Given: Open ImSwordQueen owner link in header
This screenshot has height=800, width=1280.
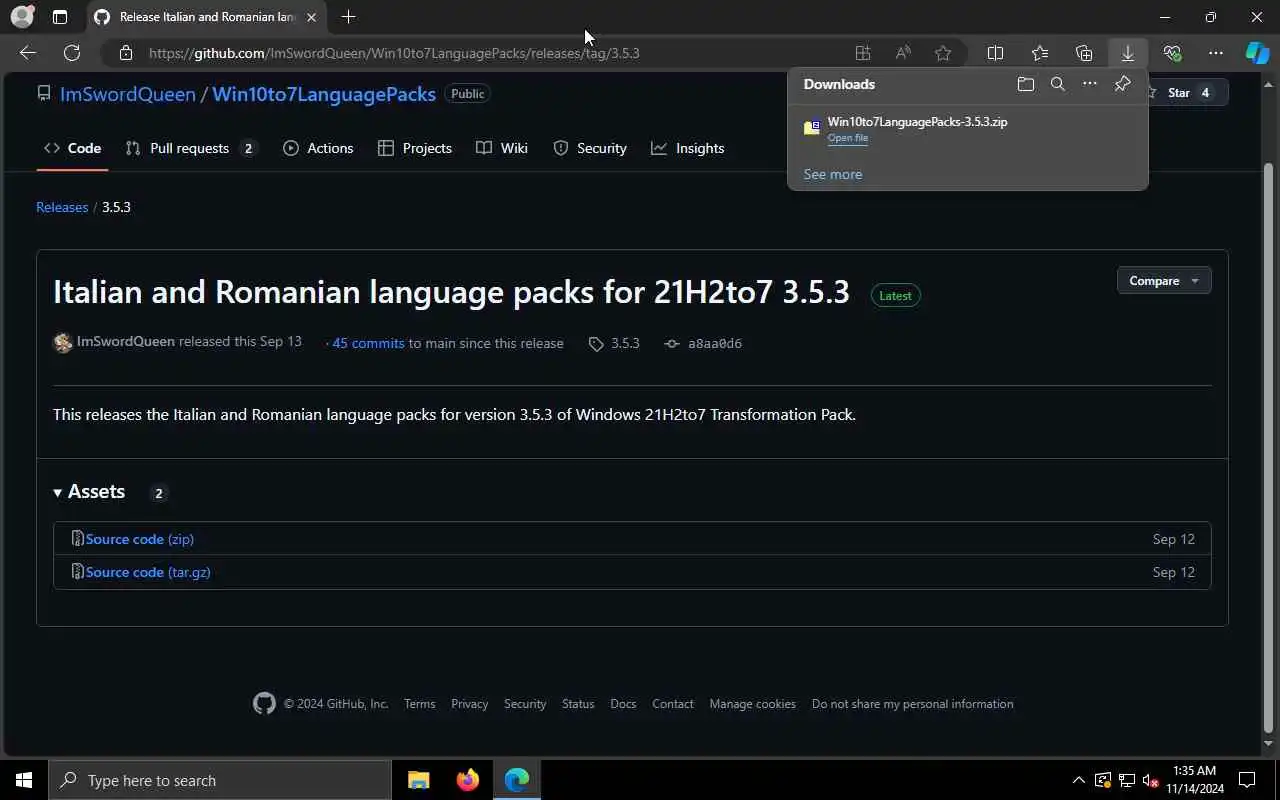Looking at the screenshot, I should pos(128,94).
